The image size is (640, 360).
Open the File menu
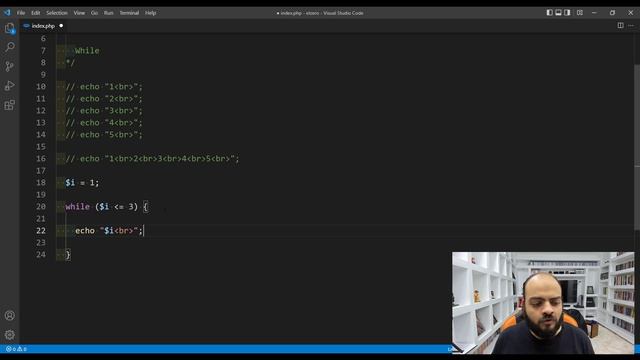[x=21, y=13]
